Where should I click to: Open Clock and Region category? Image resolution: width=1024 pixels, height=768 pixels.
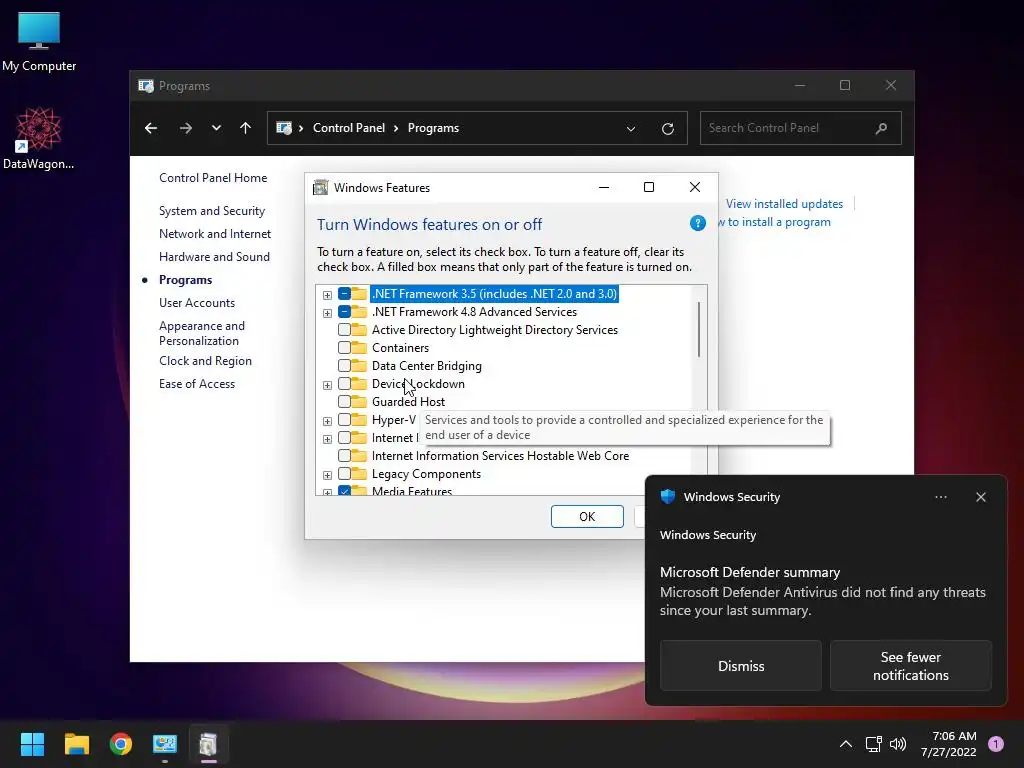(x=205, y=360)
